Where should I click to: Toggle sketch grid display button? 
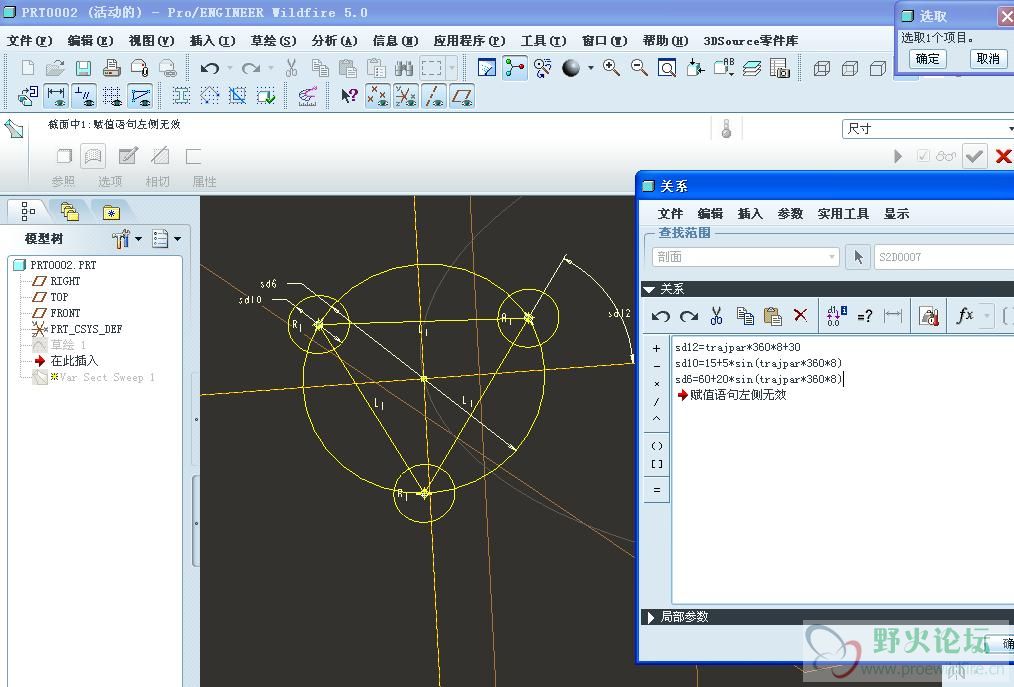112,96
